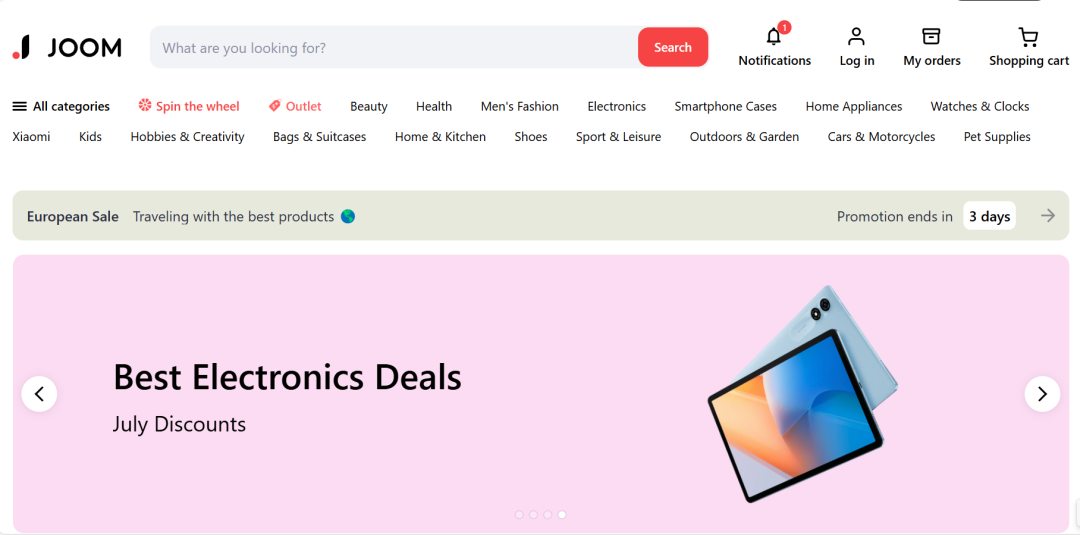Open My orders box icon
1080x535 pixels.
[x=931, y=36]
